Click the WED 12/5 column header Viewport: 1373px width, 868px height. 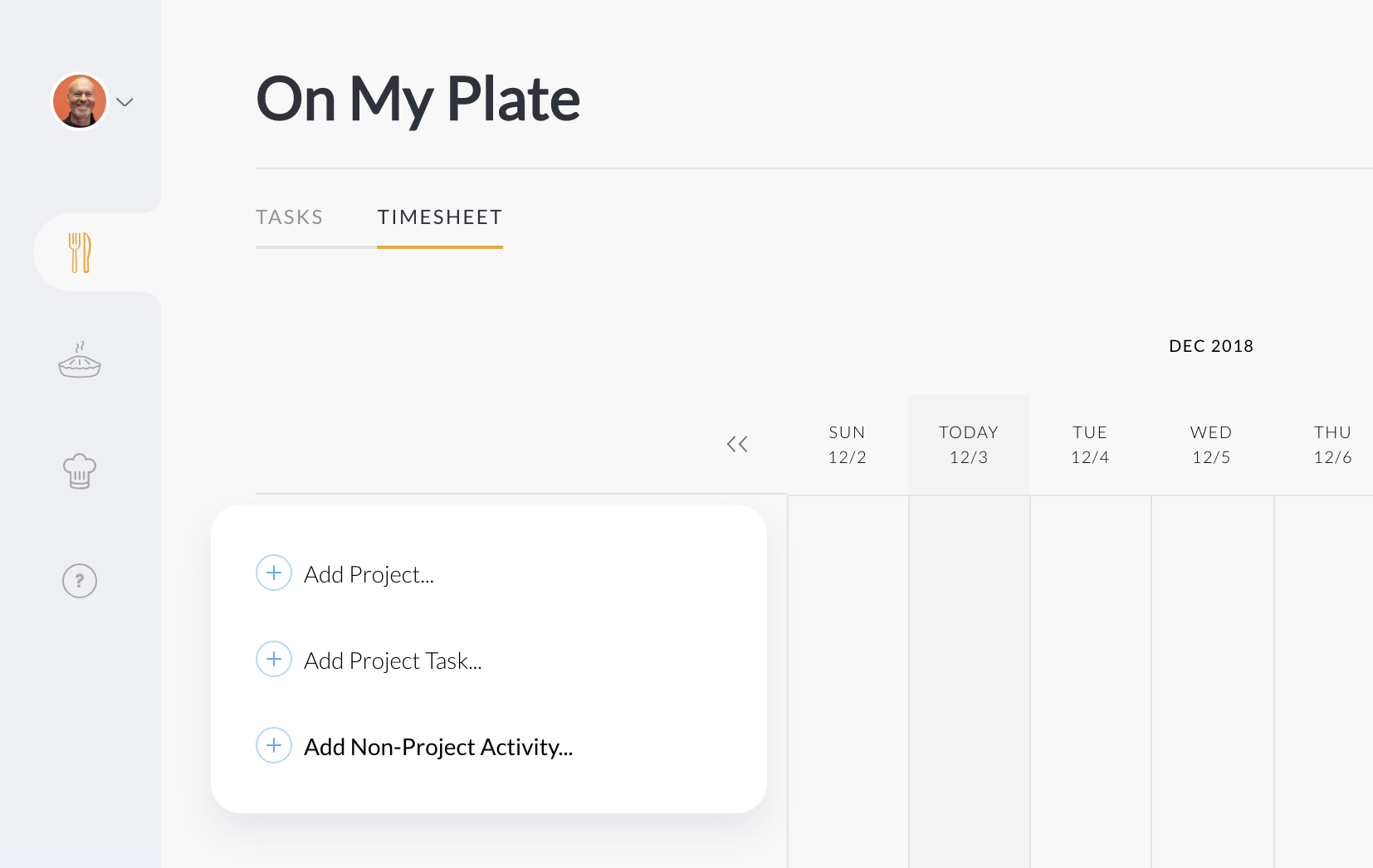[1211, 445]
